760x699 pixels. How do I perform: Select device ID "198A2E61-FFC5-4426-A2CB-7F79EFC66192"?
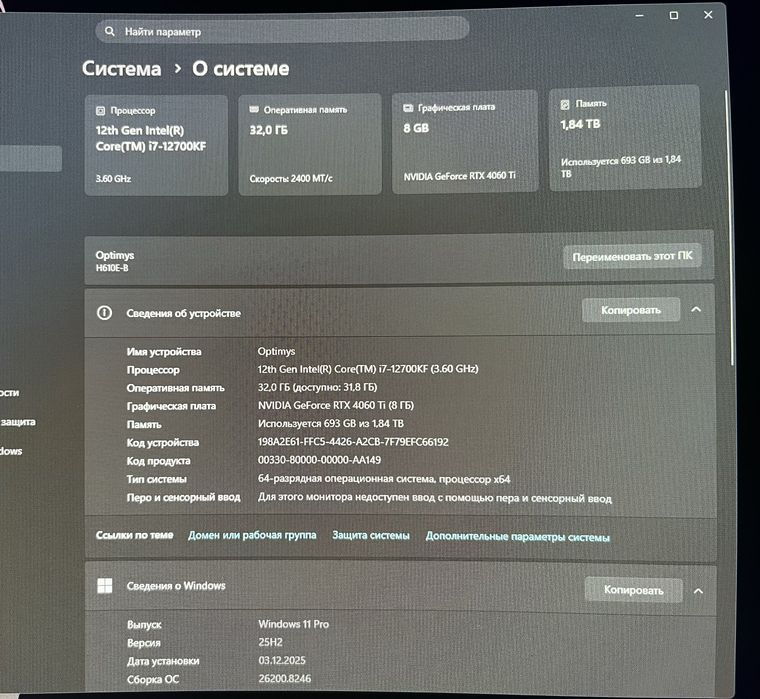pos(353,442)
